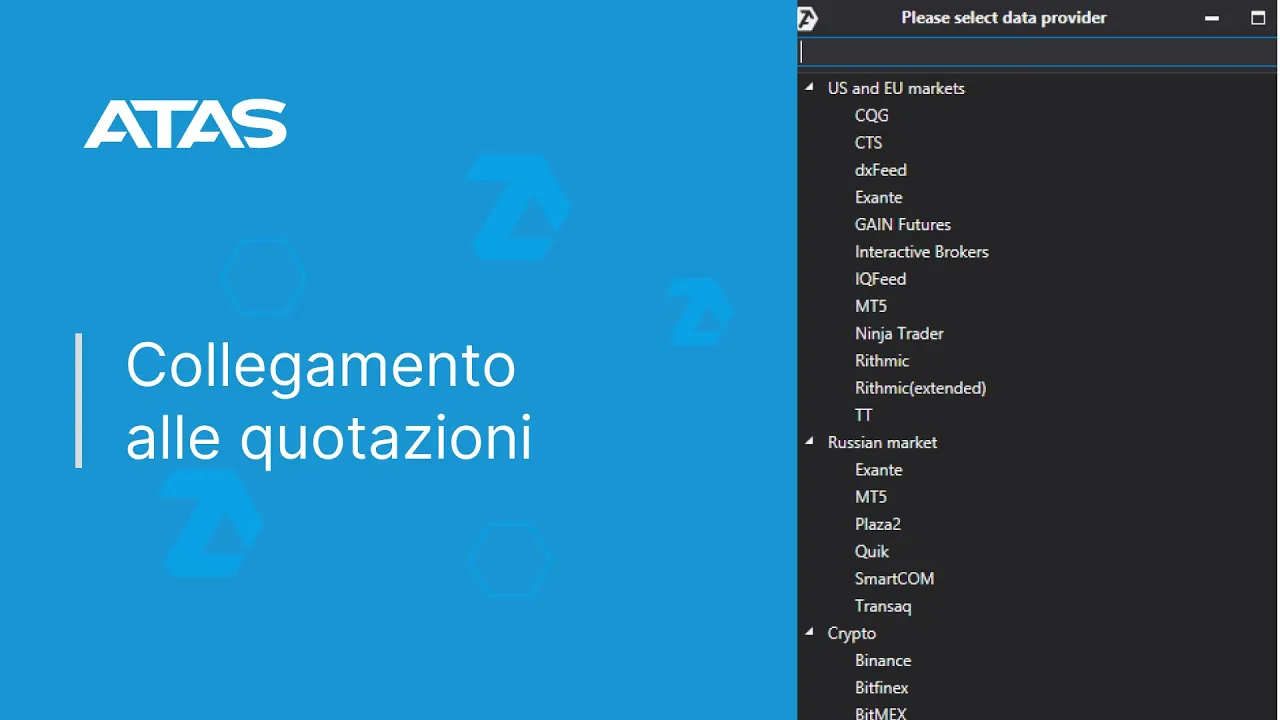Click the ATAS logo on the banner
This screenshot has height=720, width=1280.
(x=185, y=124)
